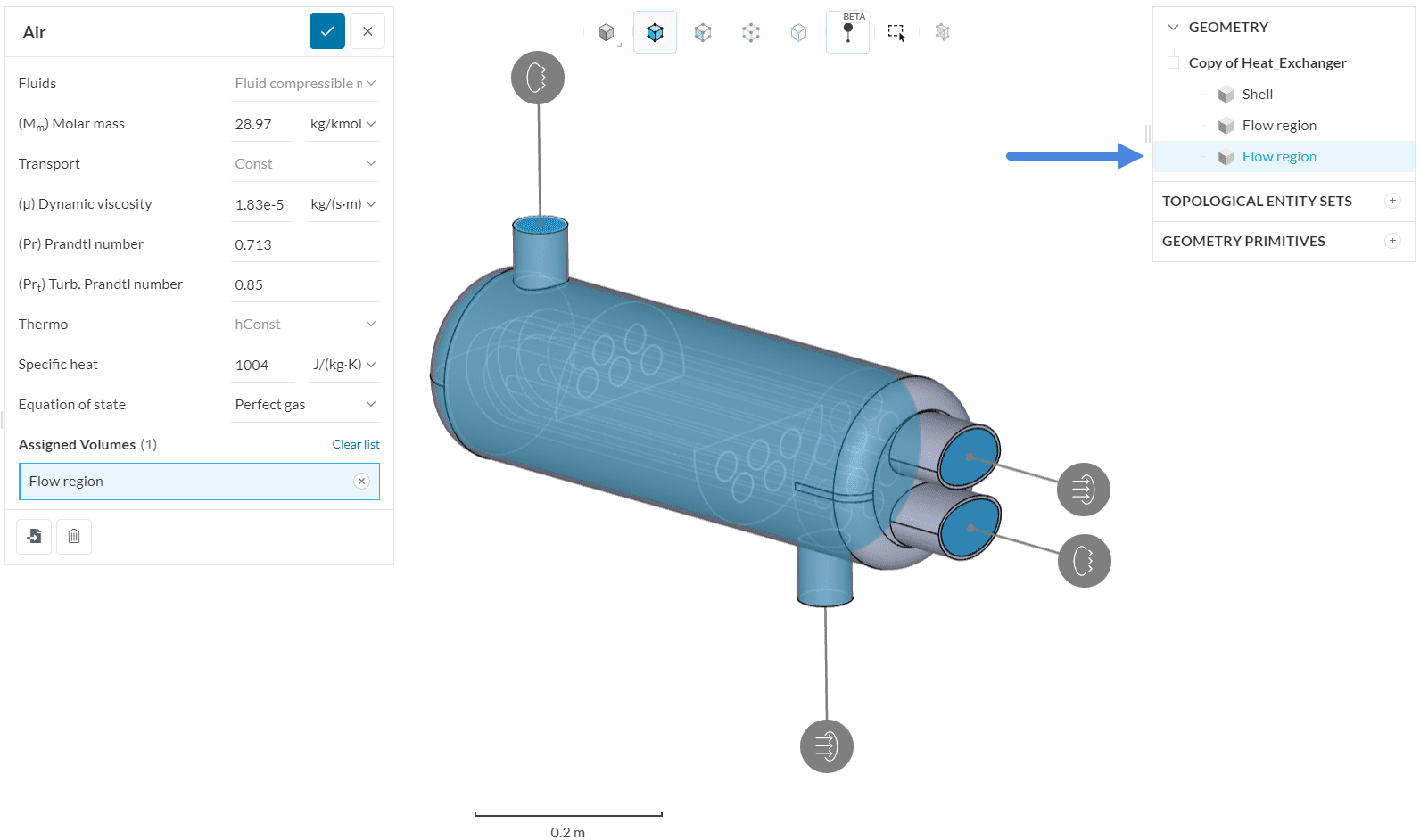The image size is (1420, 840).
Task: Open the Molar mass unit dropdown
Action: [343, 124]
